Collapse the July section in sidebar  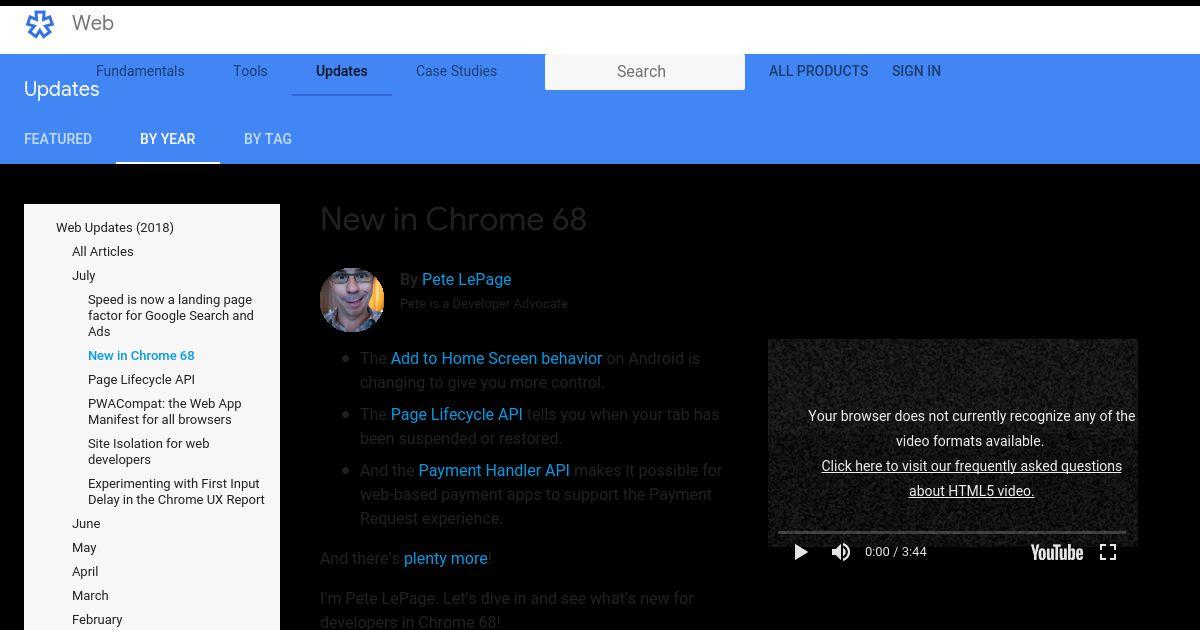point(84,275)
